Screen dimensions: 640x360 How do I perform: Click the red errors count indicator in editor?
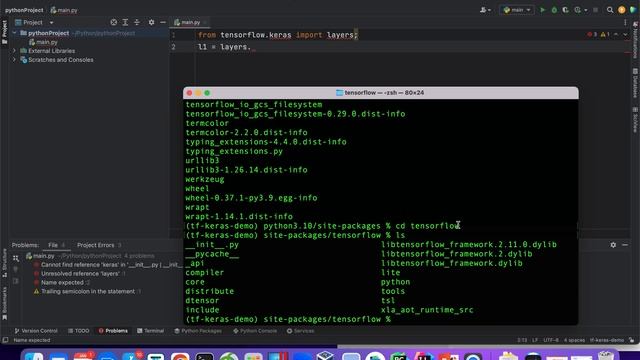pos(592,35)
